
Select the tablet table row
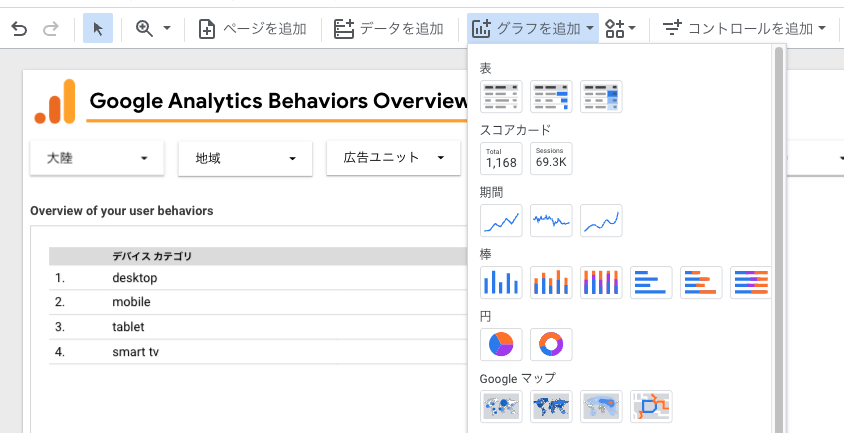pos(258,327)
